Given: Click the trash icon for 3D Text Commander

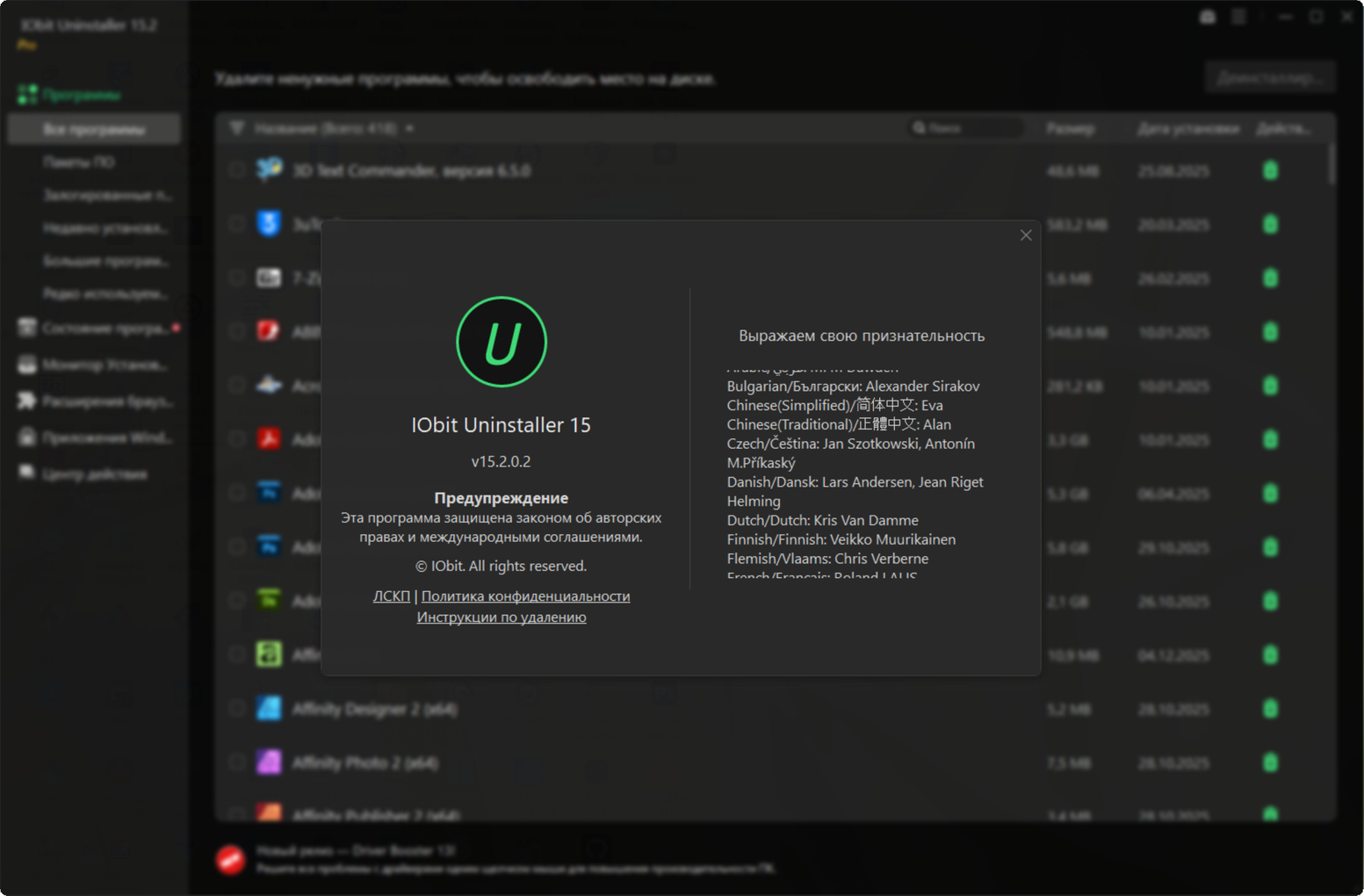Looking at the screenshot, I should (x=1270, y=170).
